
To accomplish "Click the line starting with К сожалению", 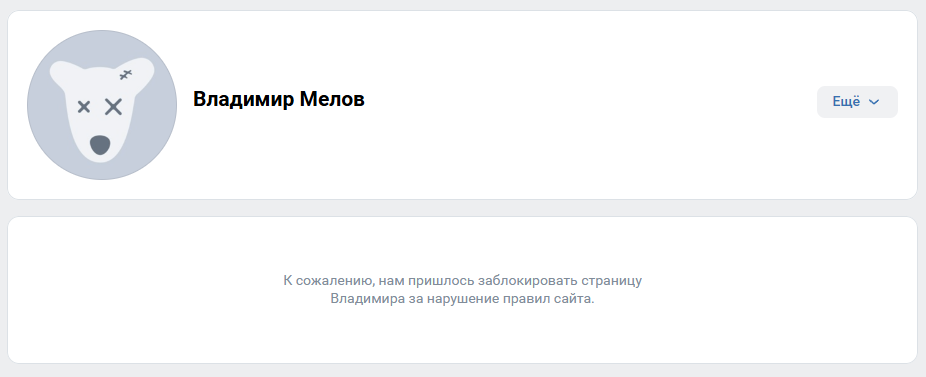I will coord(462,281).
